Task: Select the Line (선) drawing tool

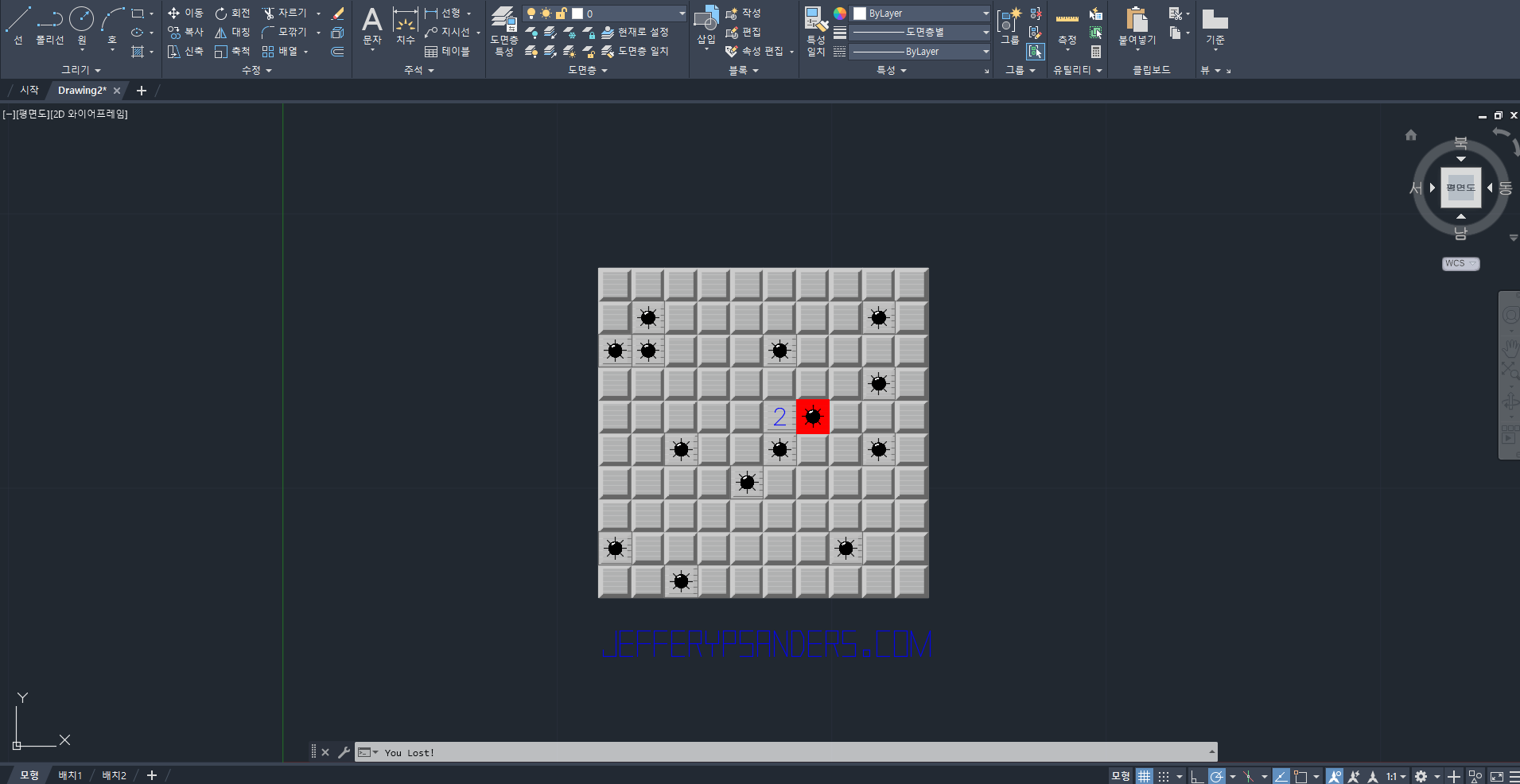Action: tap(18, 25)
